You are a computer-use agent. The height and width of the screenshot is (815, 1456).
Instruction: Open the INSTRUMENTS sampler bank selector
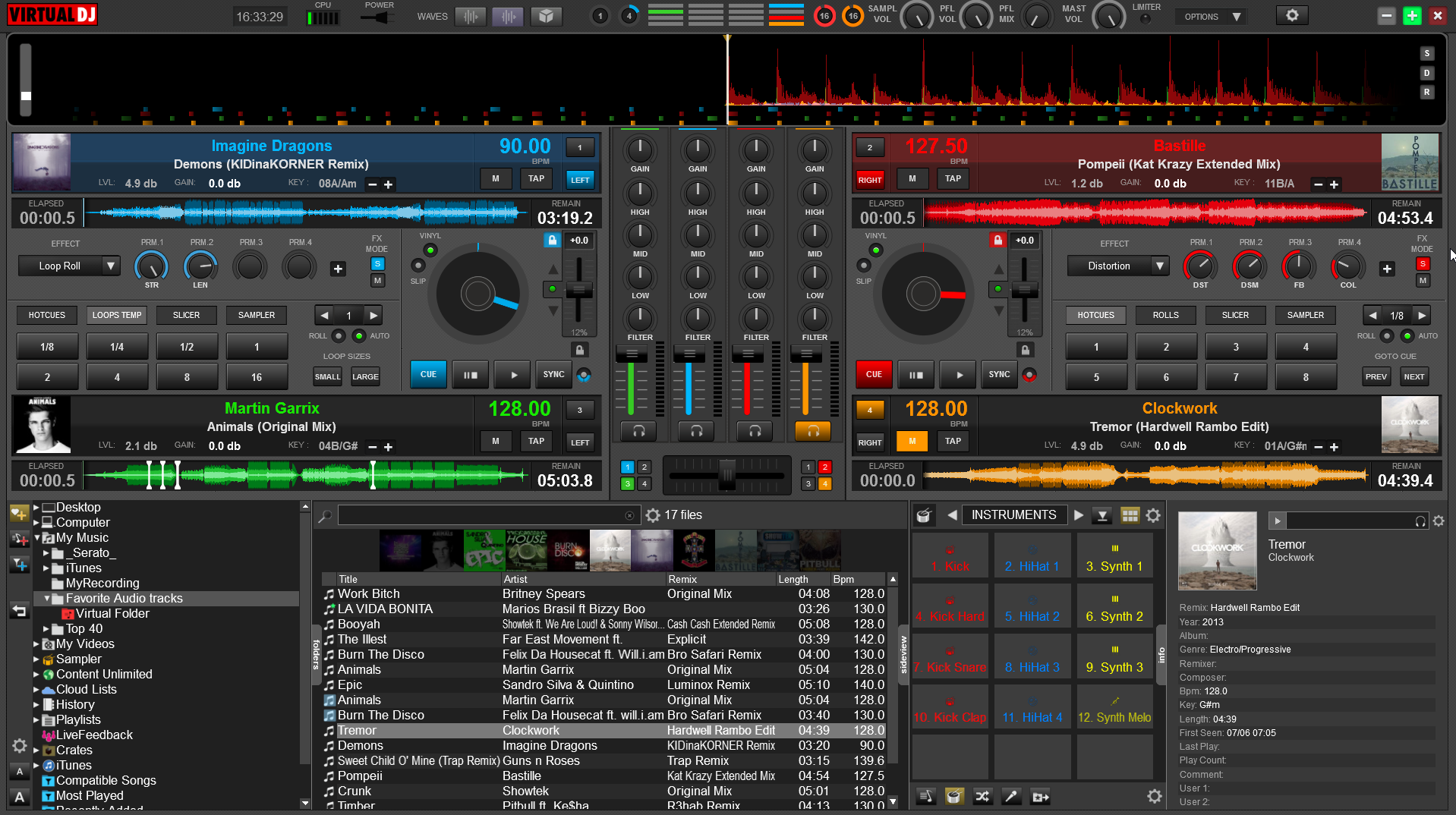tap(1013, 515)
